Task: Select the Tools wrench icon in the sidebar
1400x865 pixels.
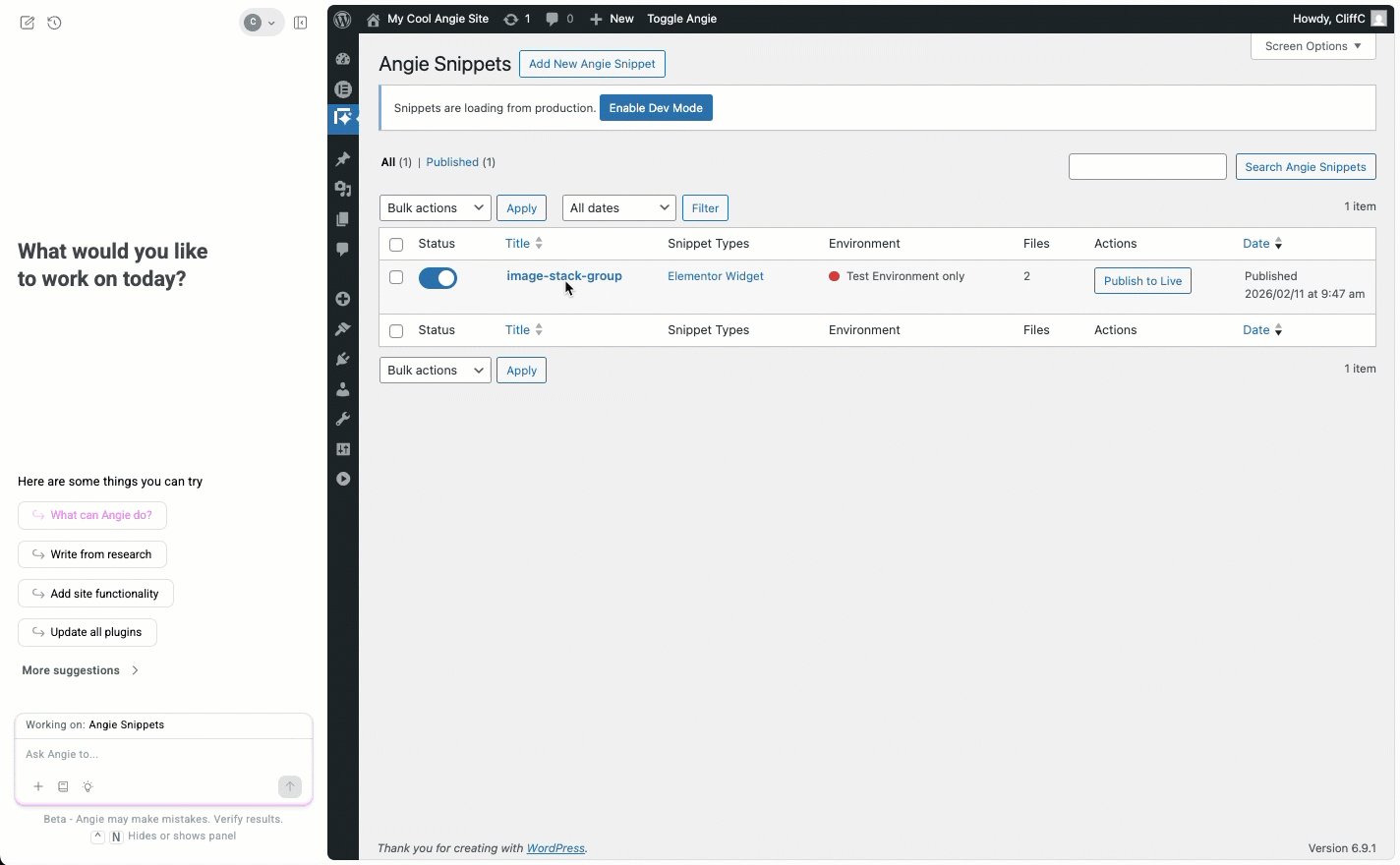Action: tap(343, 418)
